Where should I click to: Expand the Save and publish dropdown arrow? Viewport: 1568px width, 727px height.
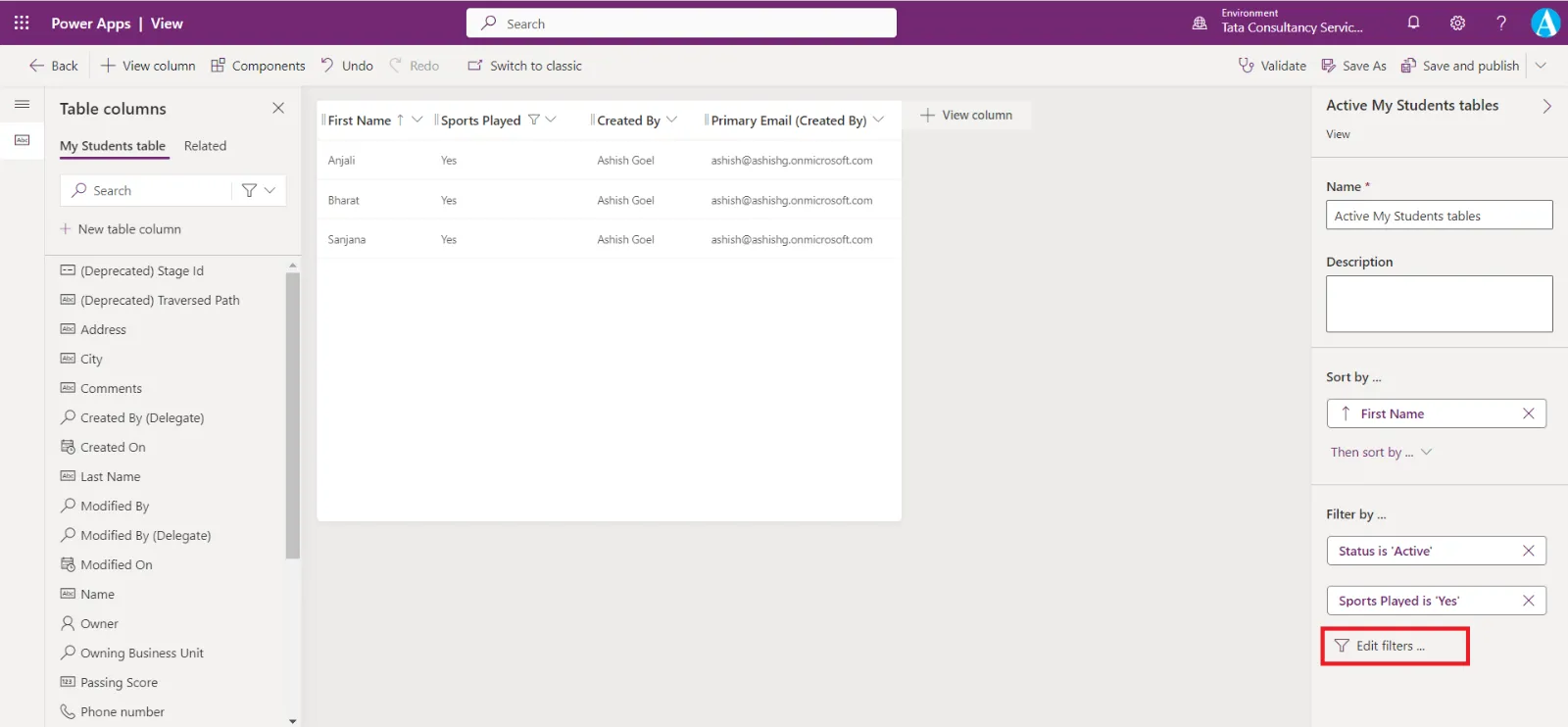coord(1541,66)
